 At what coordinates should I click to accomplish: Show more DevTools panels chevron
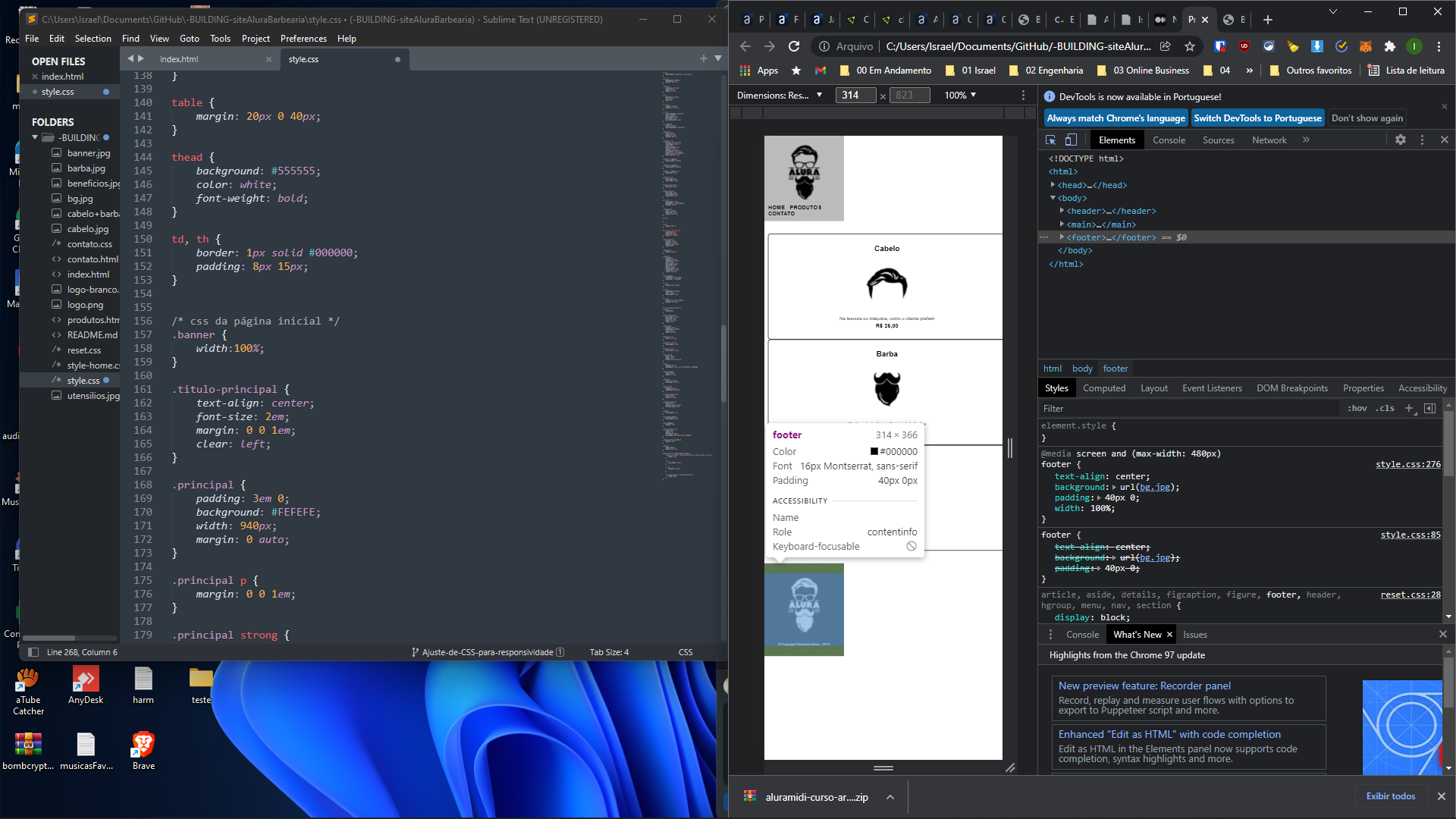tap(1306, 140)
